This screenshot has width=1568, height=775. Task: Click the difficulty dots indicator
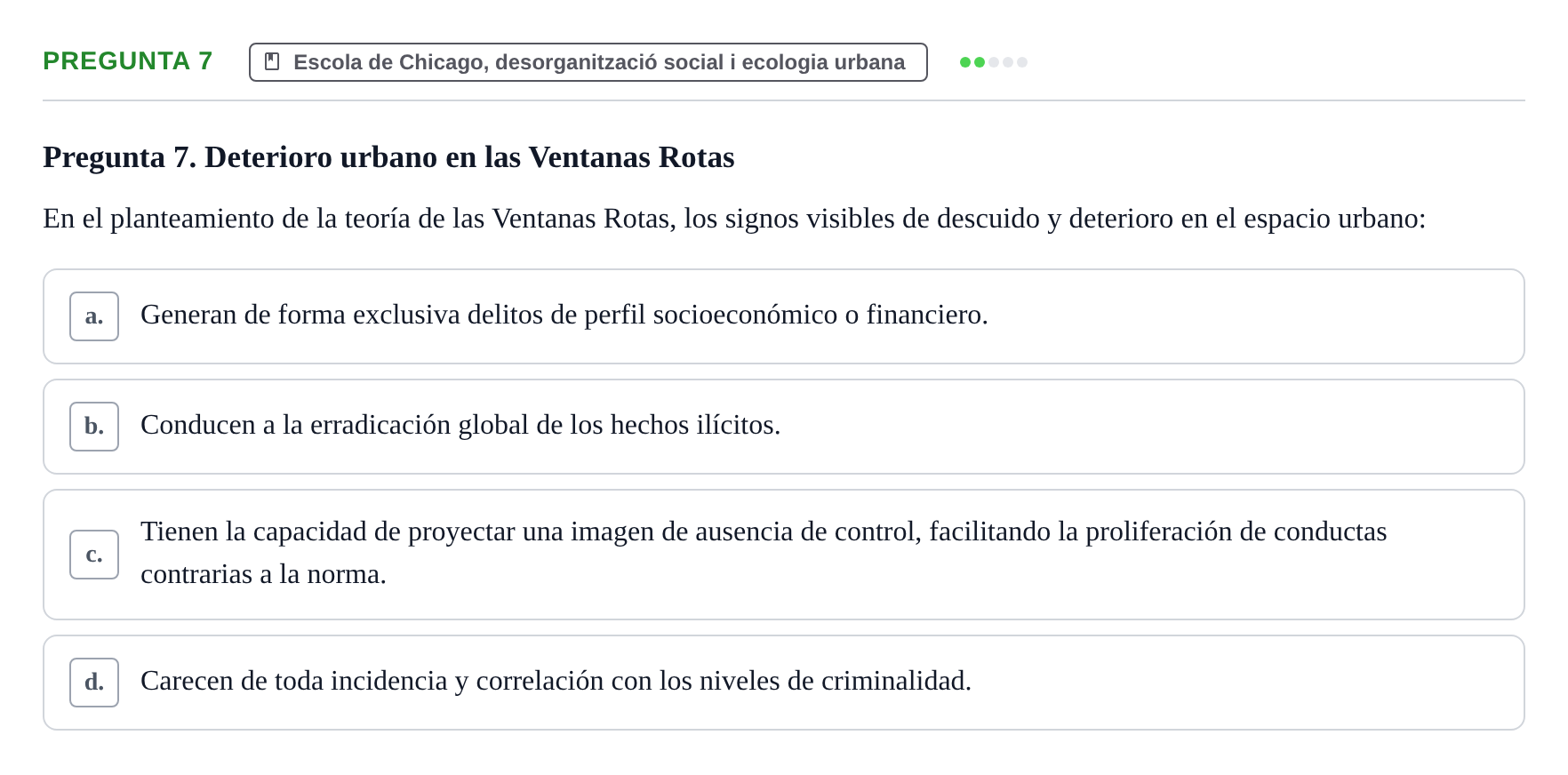click(994, 62)
